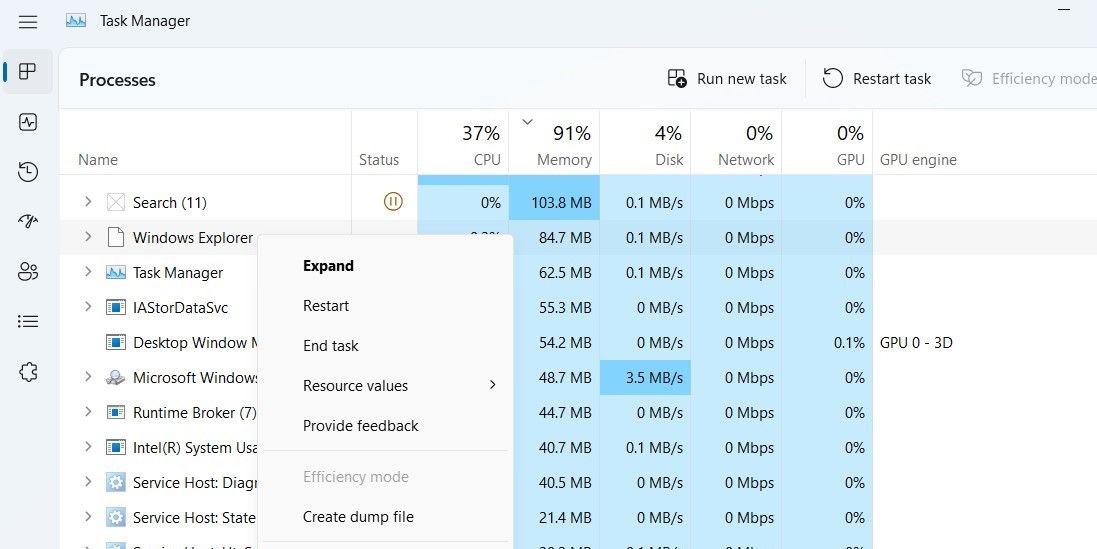This screenshot has width=1097, height=549.
Task: Open the Performance page in sidebar
Action: [28, 122]
